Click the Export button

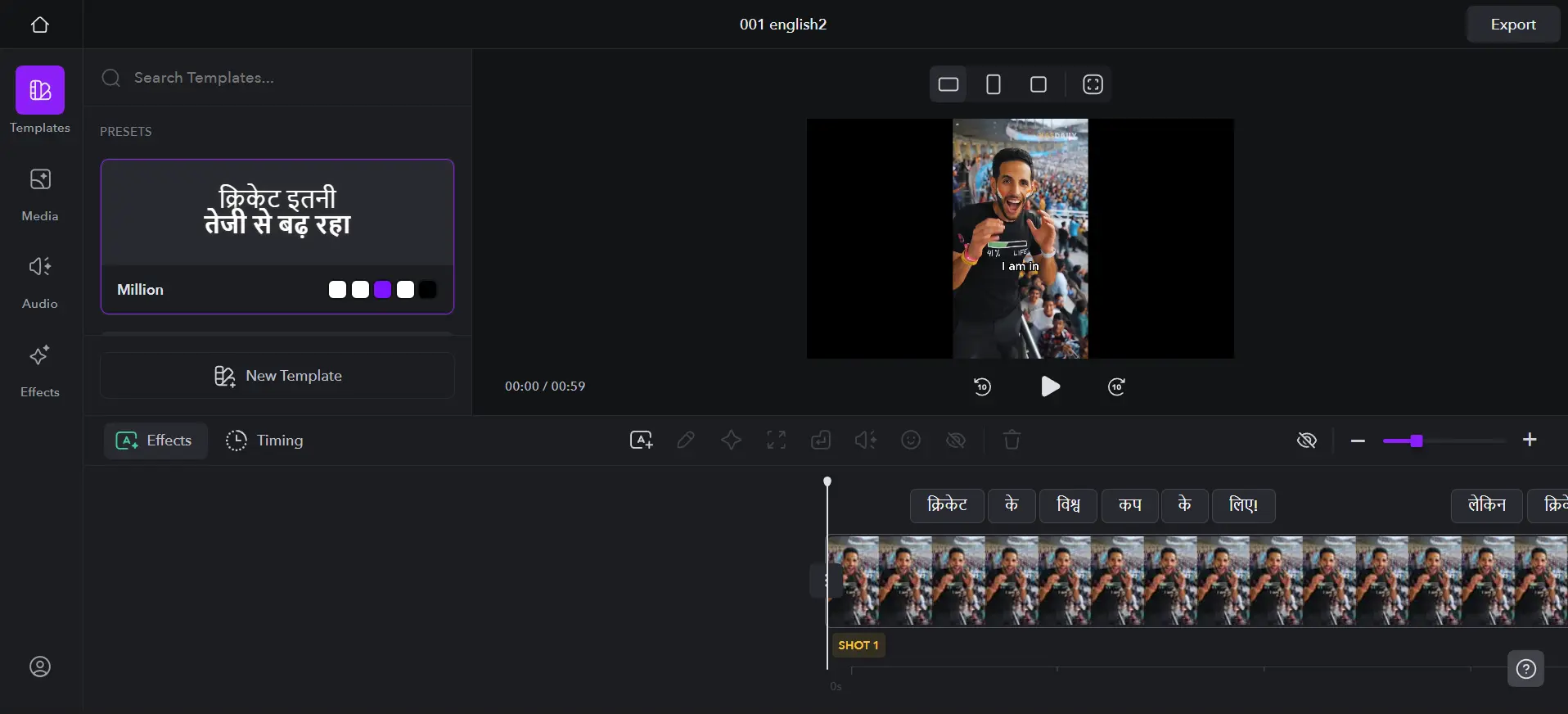pos(1513,25)
